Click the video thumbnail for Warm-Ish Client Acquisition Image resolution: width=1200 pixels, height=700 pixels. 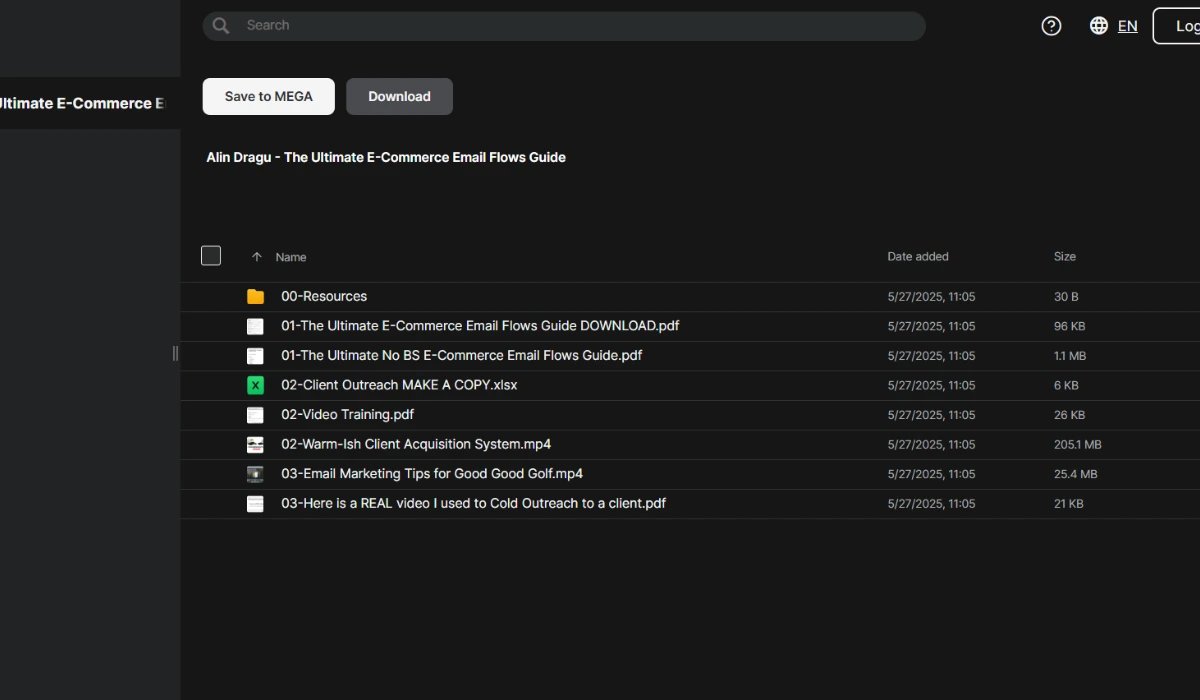[256, 444]
